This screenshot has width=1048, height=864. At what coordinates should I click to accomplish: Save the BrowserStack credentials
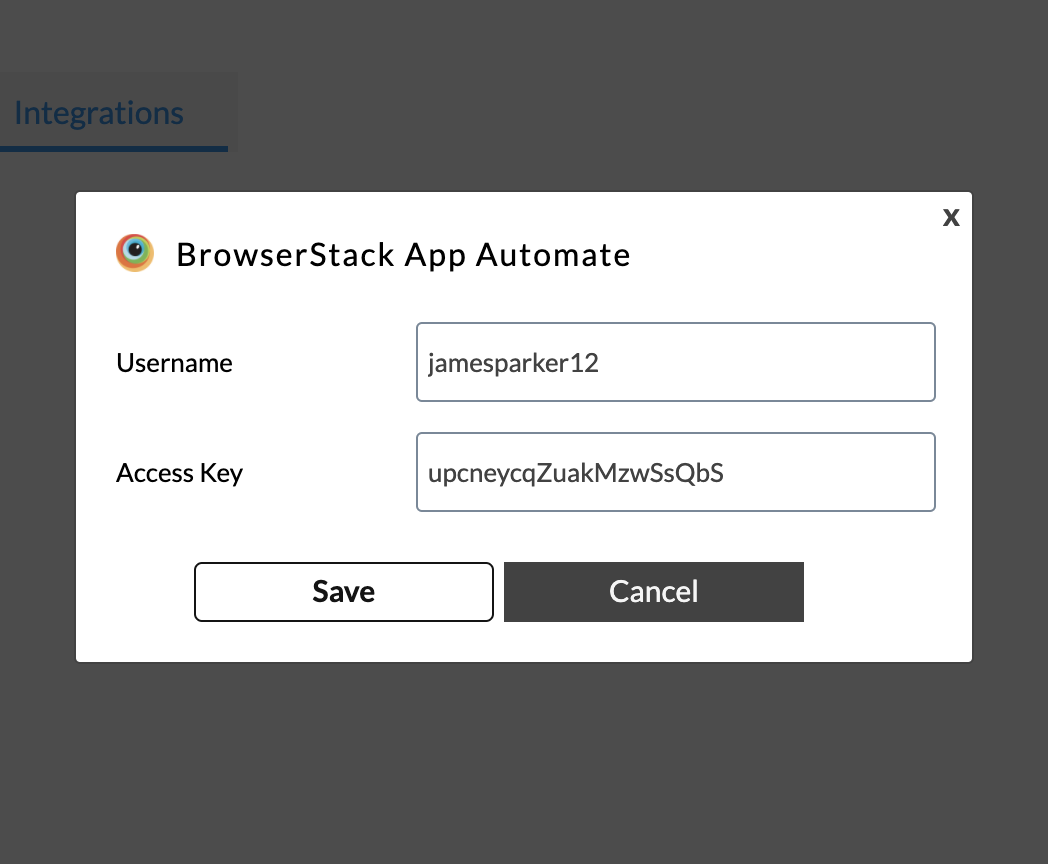344,592
